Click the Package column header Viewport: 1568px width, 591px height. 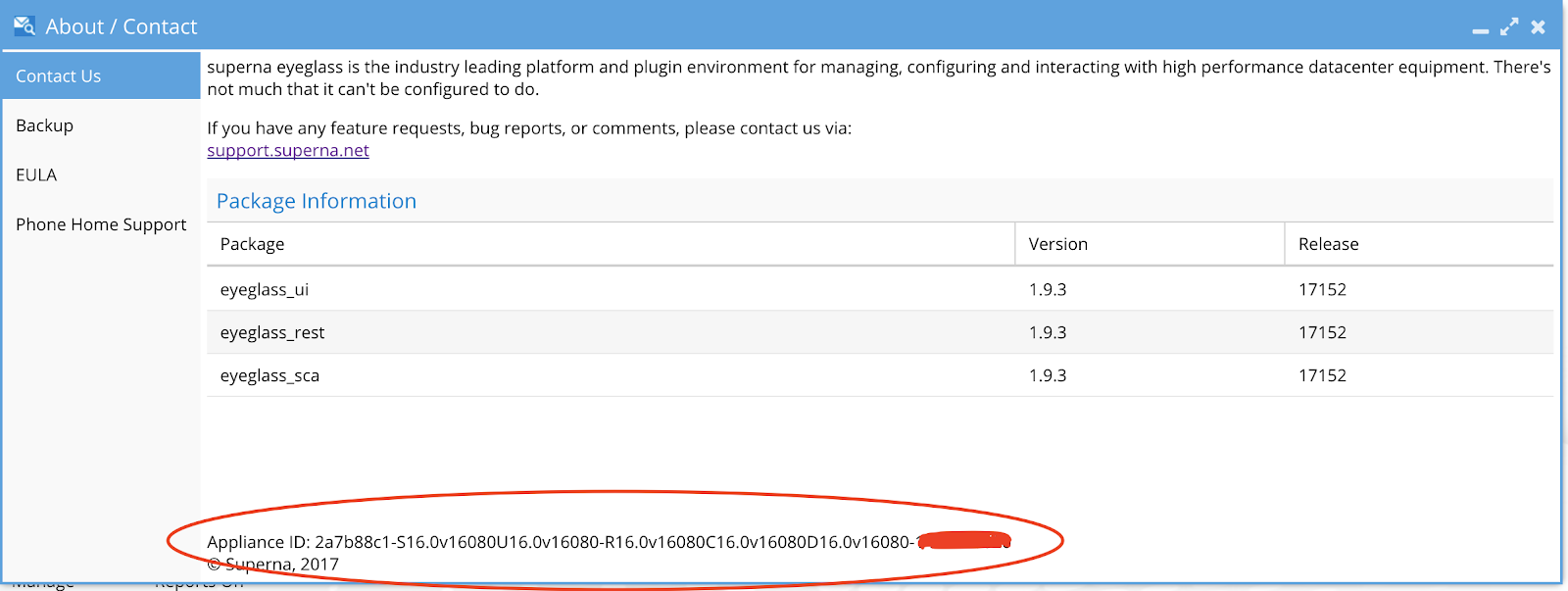[611, 244]
